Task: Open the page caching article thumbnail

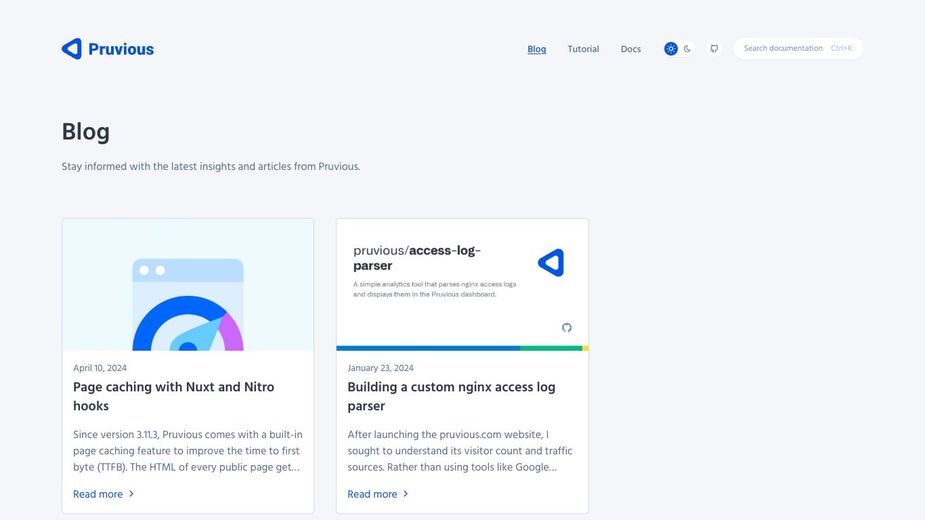Action: [188, 284]
